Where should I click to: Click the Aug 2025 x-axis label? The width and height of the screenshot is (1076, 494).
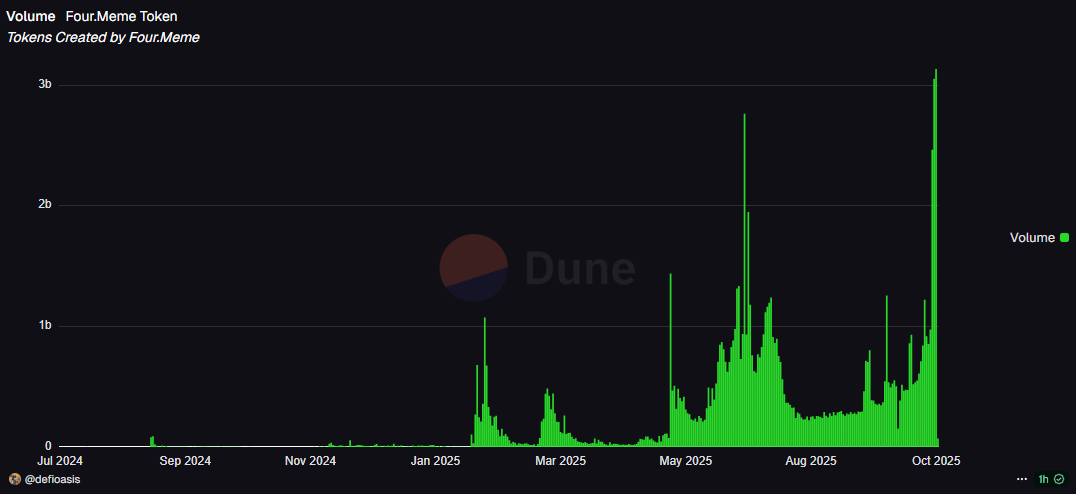tap(810, 461)
